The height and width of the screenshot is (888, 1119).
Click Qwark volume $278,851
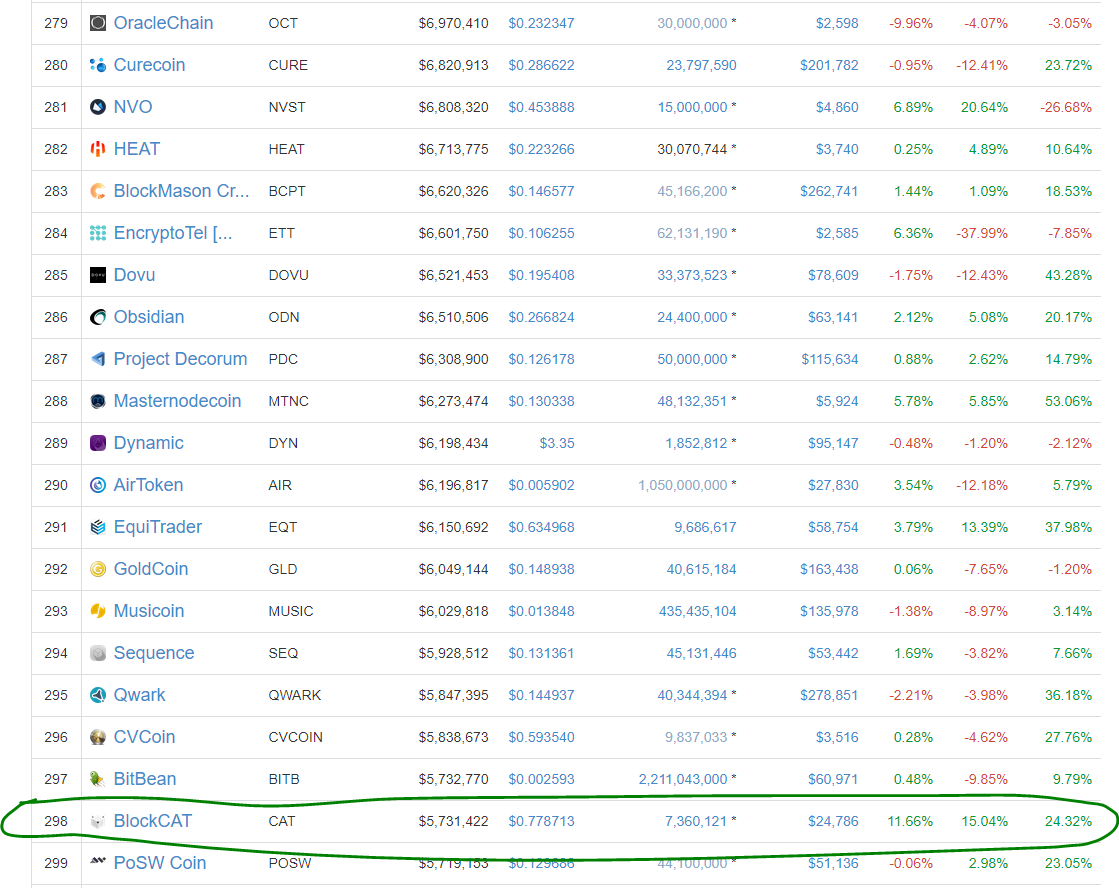click(829, 695)
